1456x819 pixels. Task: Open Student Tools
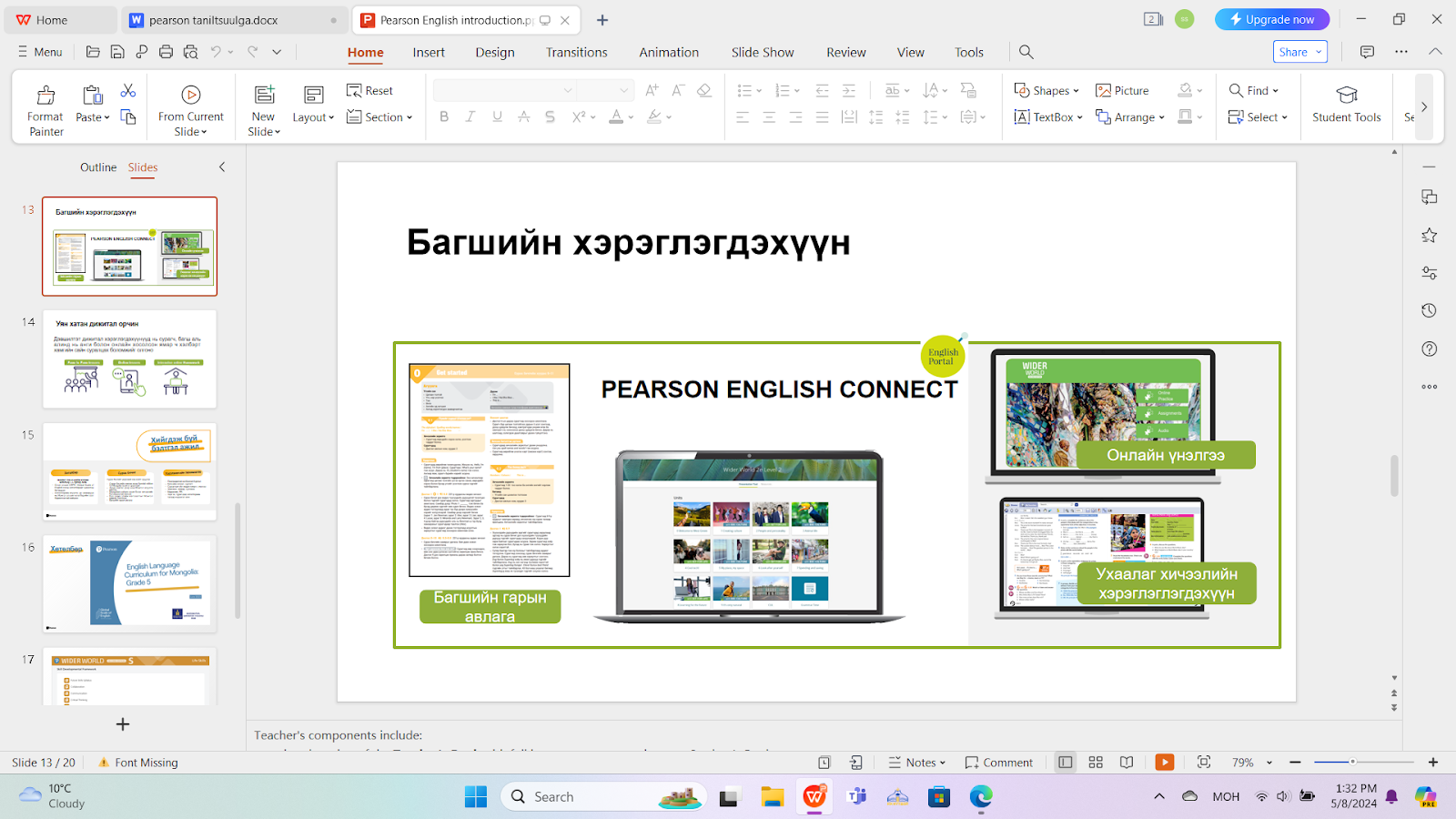(x=1347, y=104)
